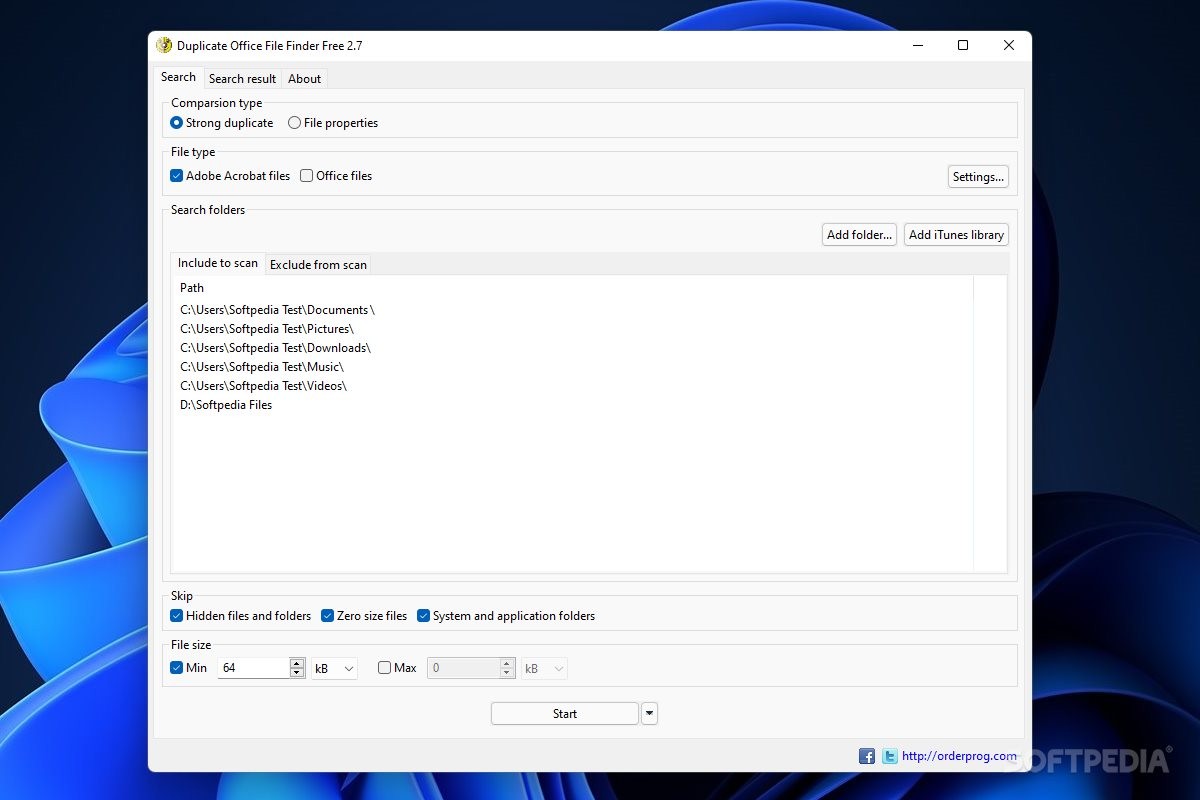Toggle Hidden files and folders skip
This screenshot has width=1200, height=800.
click(x=241, y=616)
